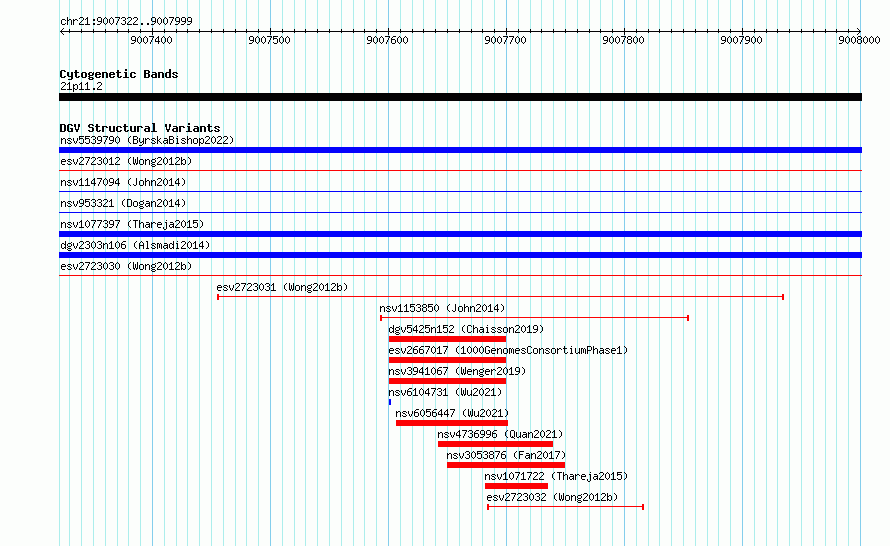The image size is (890, 546).
Task: Click ruler position 9007500
Action: coord(269,40)
